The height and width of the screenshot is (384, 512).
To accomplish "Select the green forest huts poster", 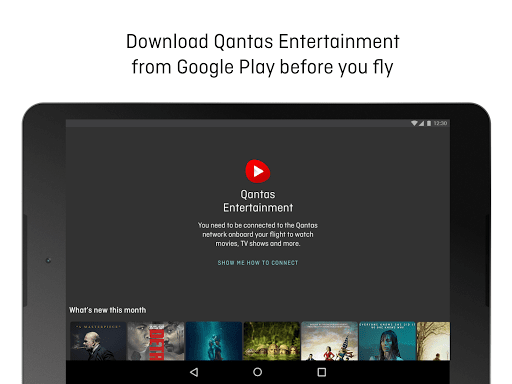I will point(271,341).
